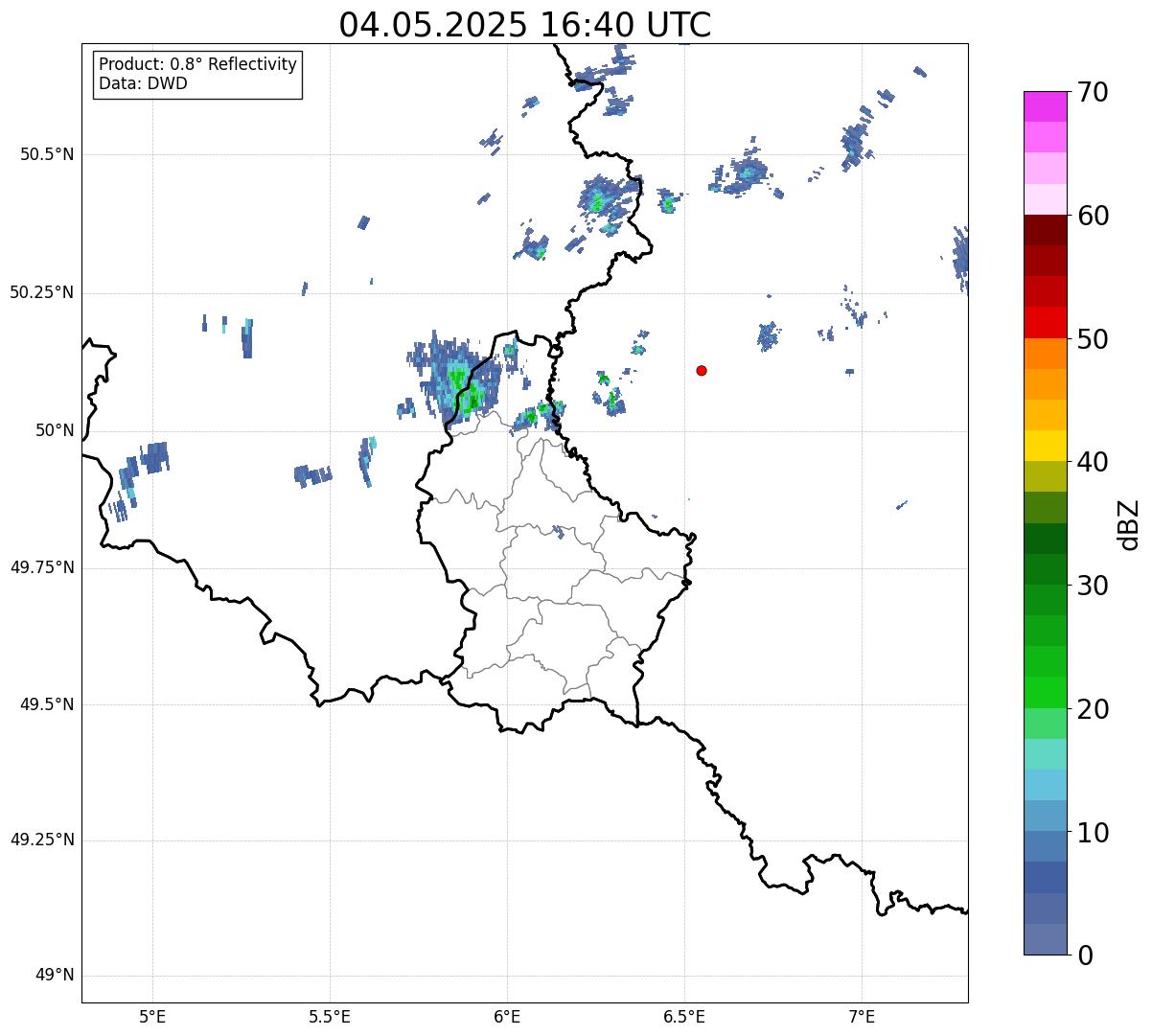
Task: Click the colorbar 70 tick label
Action: (1093, 92)
